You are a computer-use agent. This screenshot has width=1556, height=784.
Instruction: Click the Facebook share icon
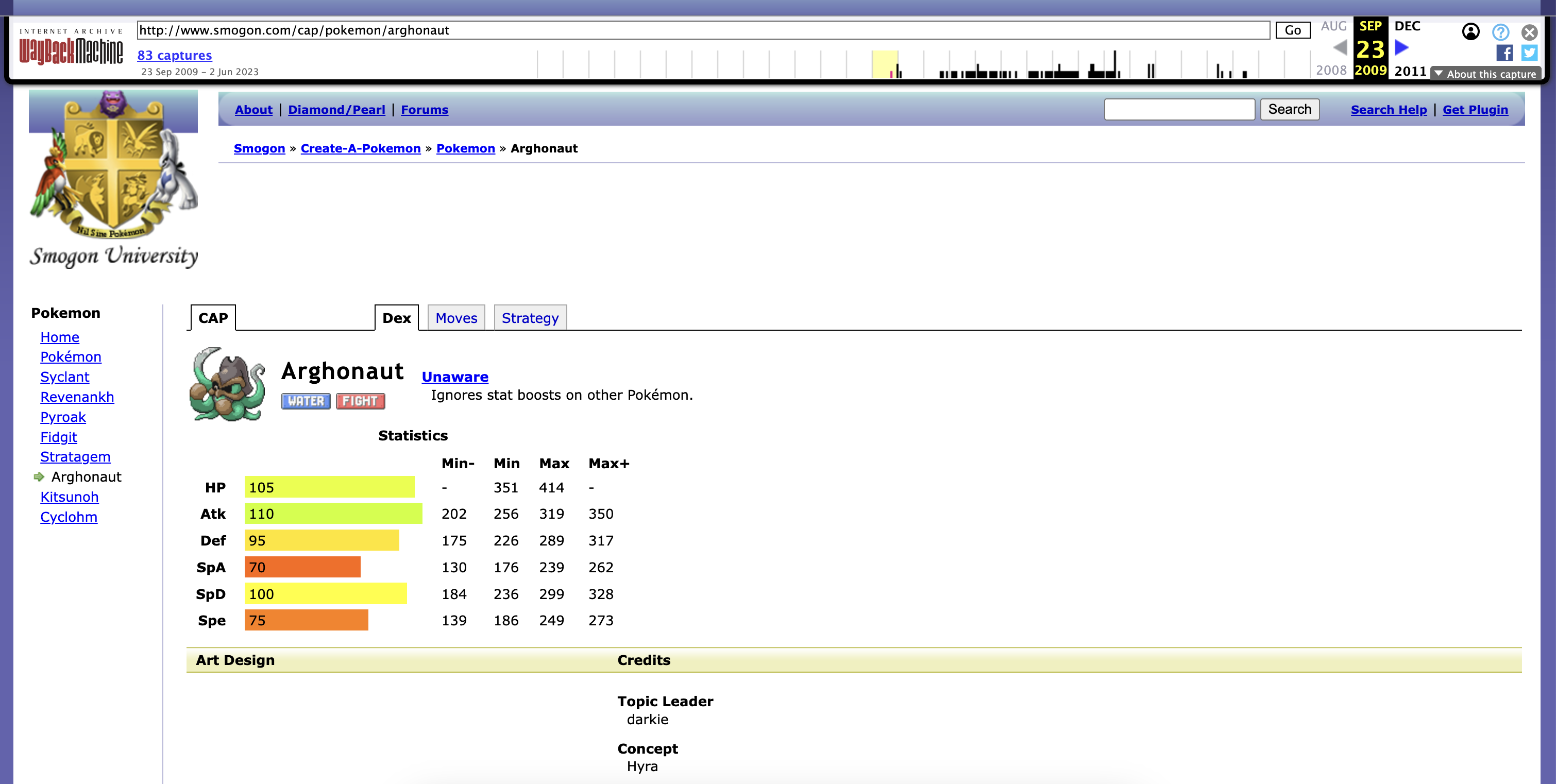click(1503, 53)
